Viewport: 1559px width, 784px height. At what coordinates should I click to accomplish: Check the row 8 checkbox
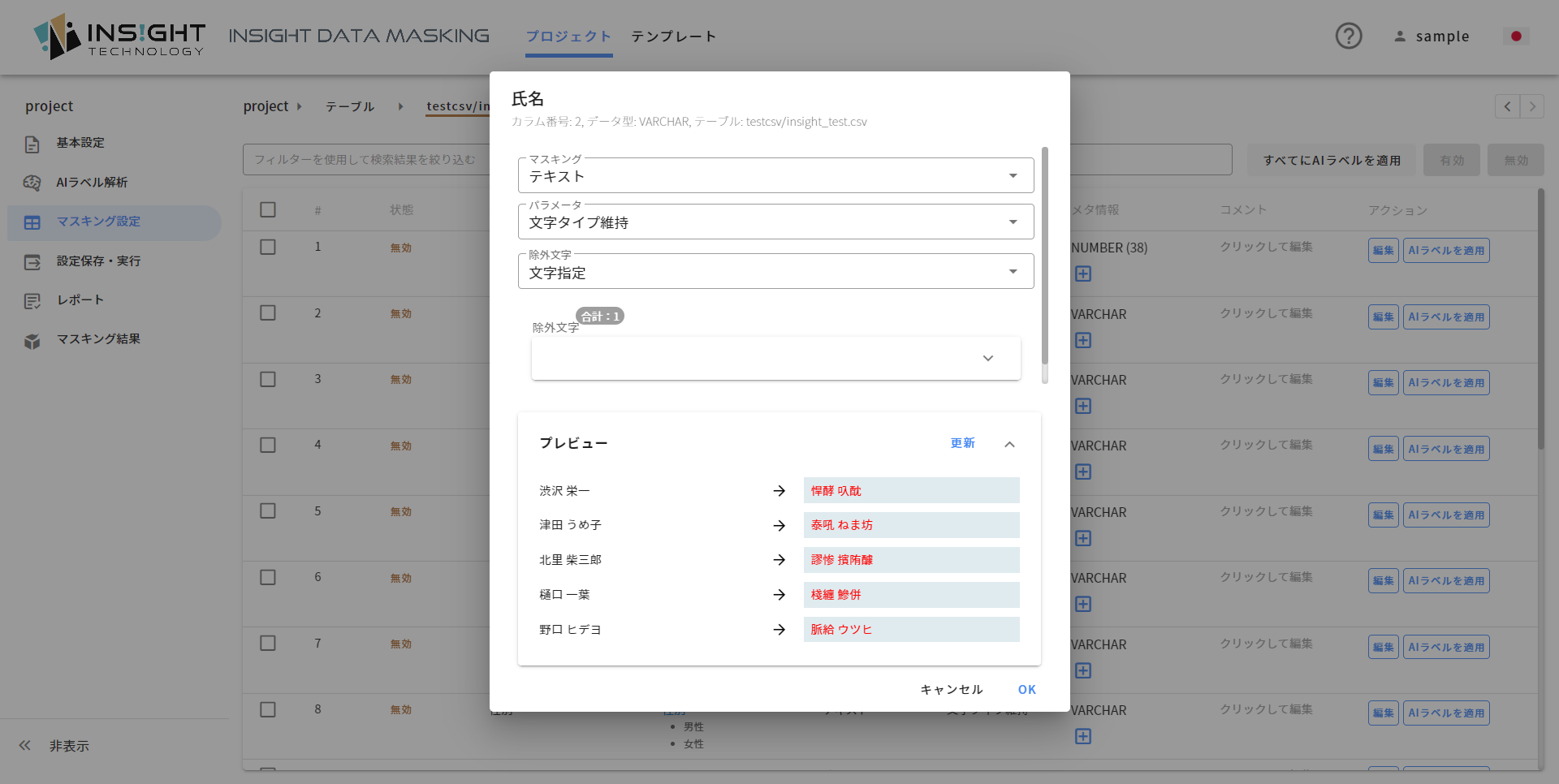point(268,710)
